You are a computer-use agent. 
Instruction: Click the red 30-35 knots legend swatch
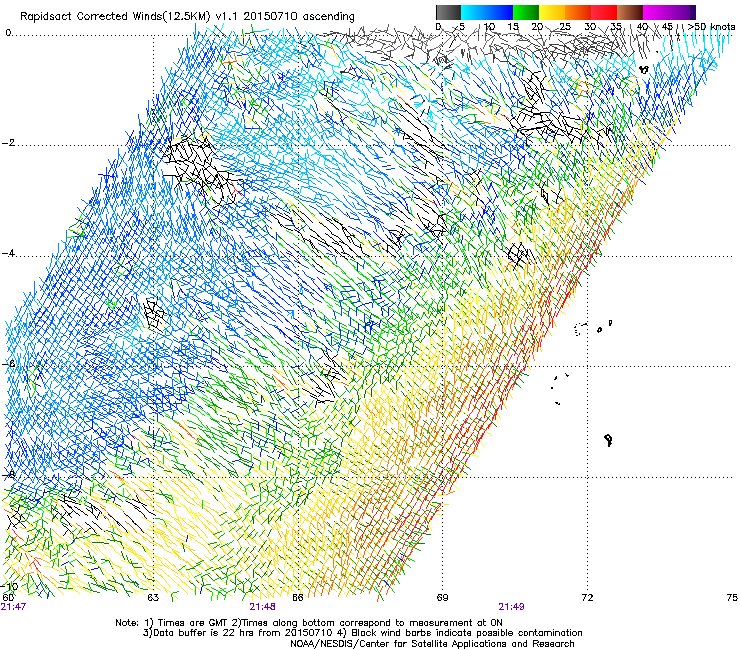(604, 12)
